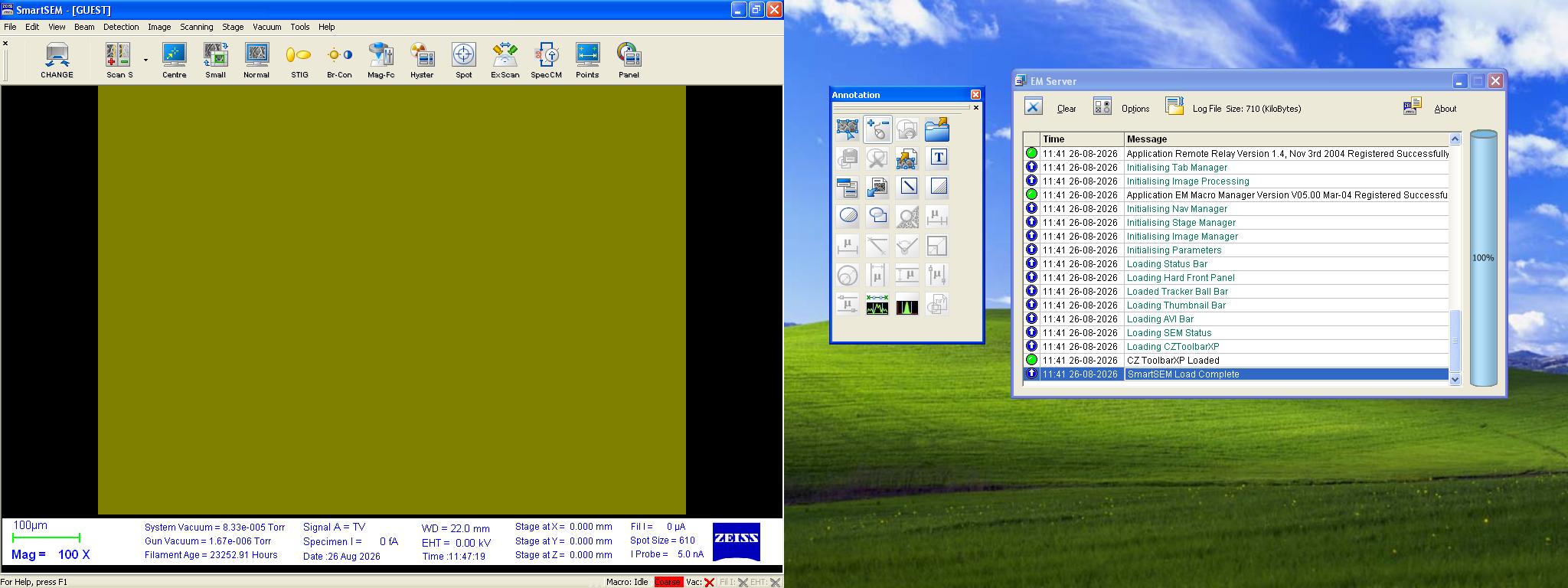Open the File menu in SmartSEM
Image resolution: width=1568 pixels, height=588 pixels.
coord(10,27)
